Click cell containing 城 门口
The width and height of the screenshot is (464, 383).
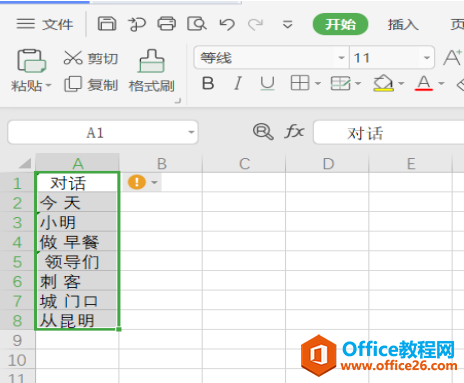[77, 300]
